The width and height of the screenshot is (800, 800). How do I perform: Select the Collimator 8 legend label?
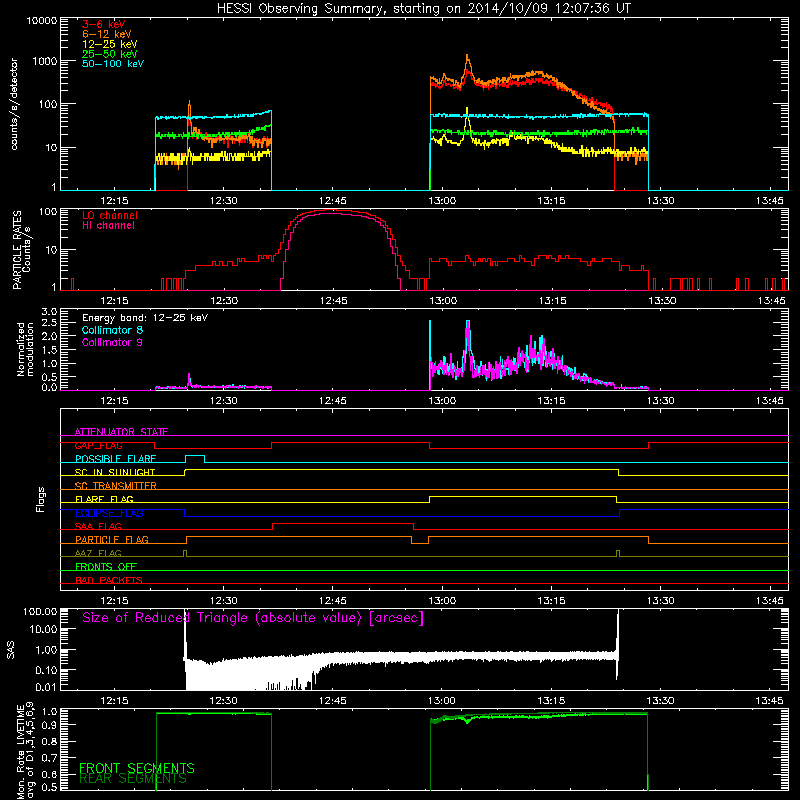click(112, 330)
